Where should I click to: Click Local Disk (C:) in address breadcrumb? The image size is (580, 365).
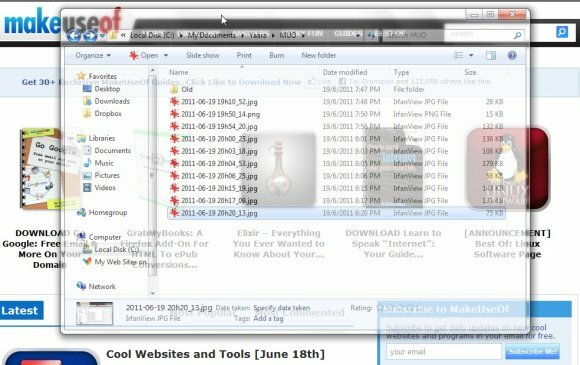[152, 36]
